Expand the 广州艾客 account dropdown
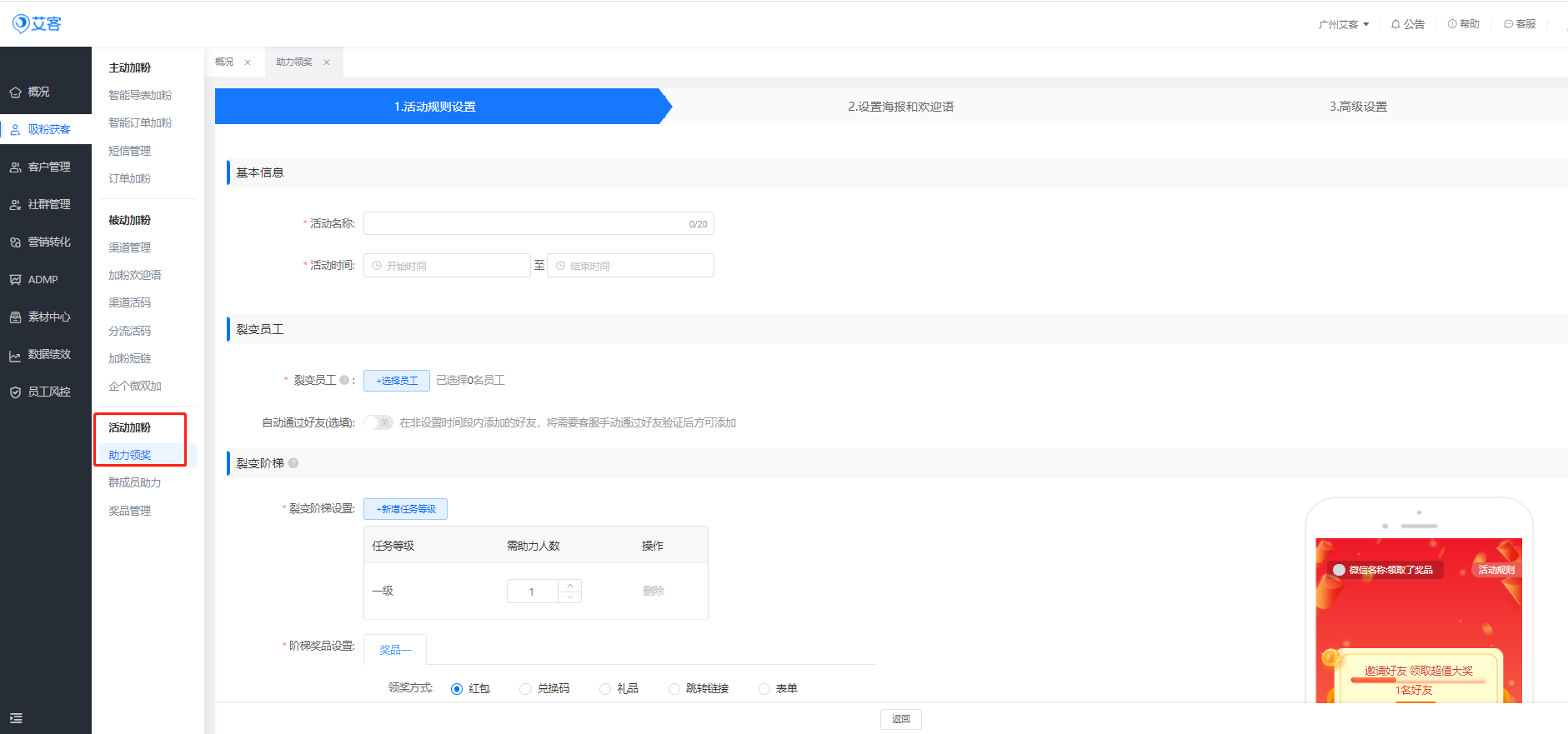The image size is (1568, 734). [x=1343, y=24]
